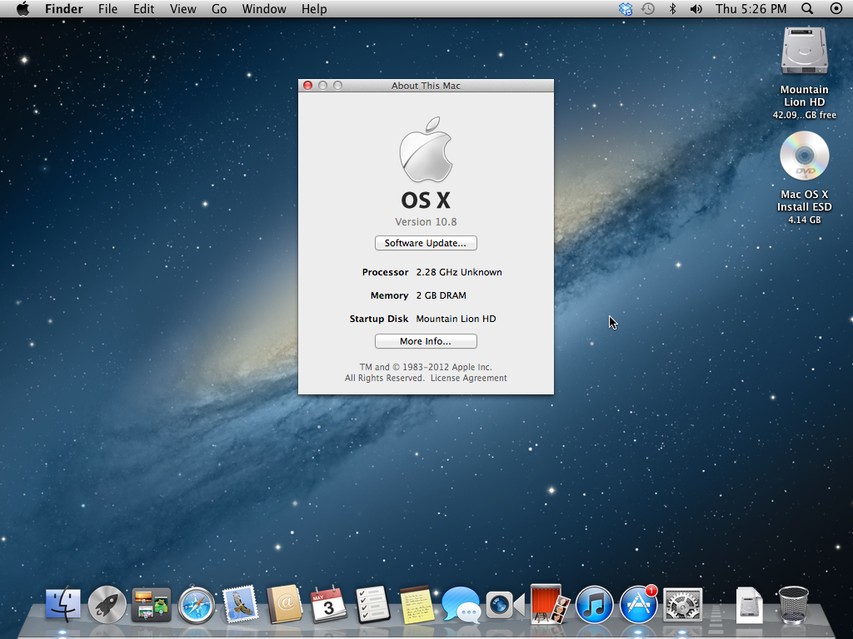Screen dimensions: 853x639
Task: Open System Preferences gear icon
Action: [x=682, y=605]
